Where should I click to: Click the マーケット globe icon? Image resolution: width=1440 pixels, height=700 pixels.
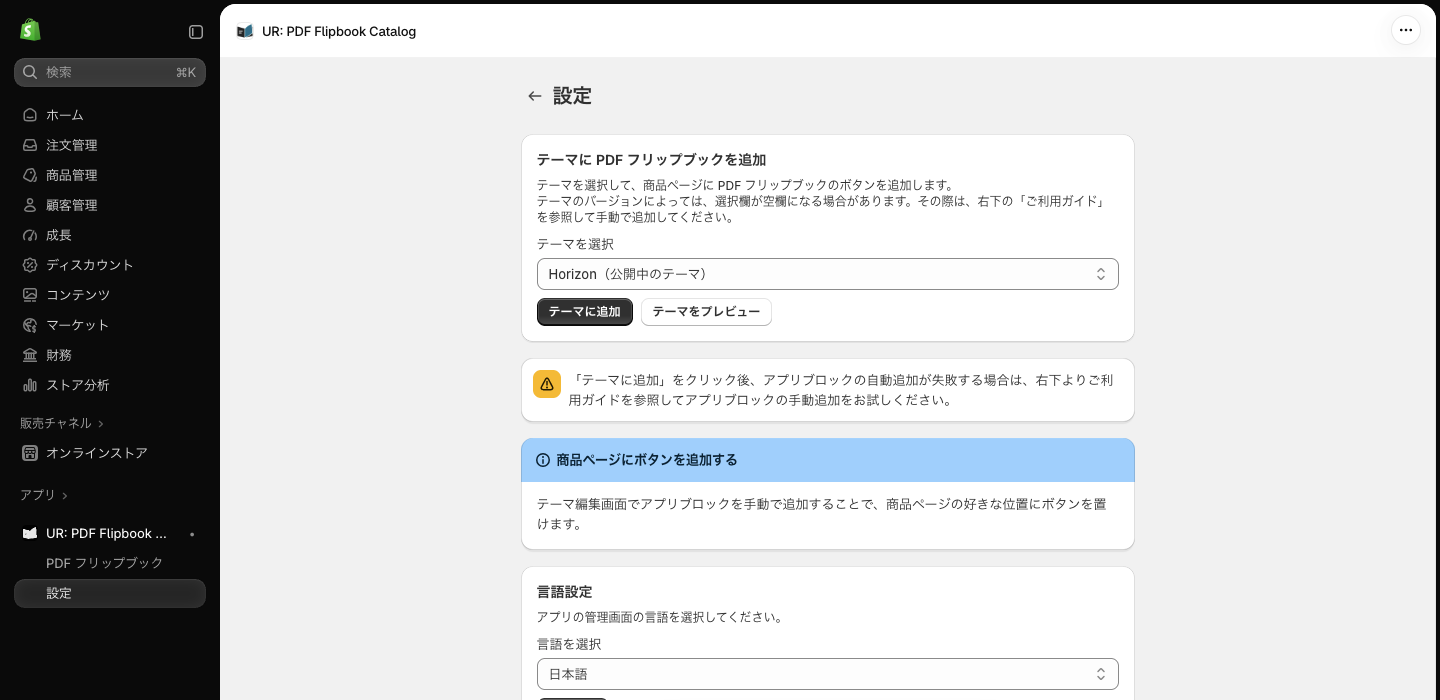(30, 325)
